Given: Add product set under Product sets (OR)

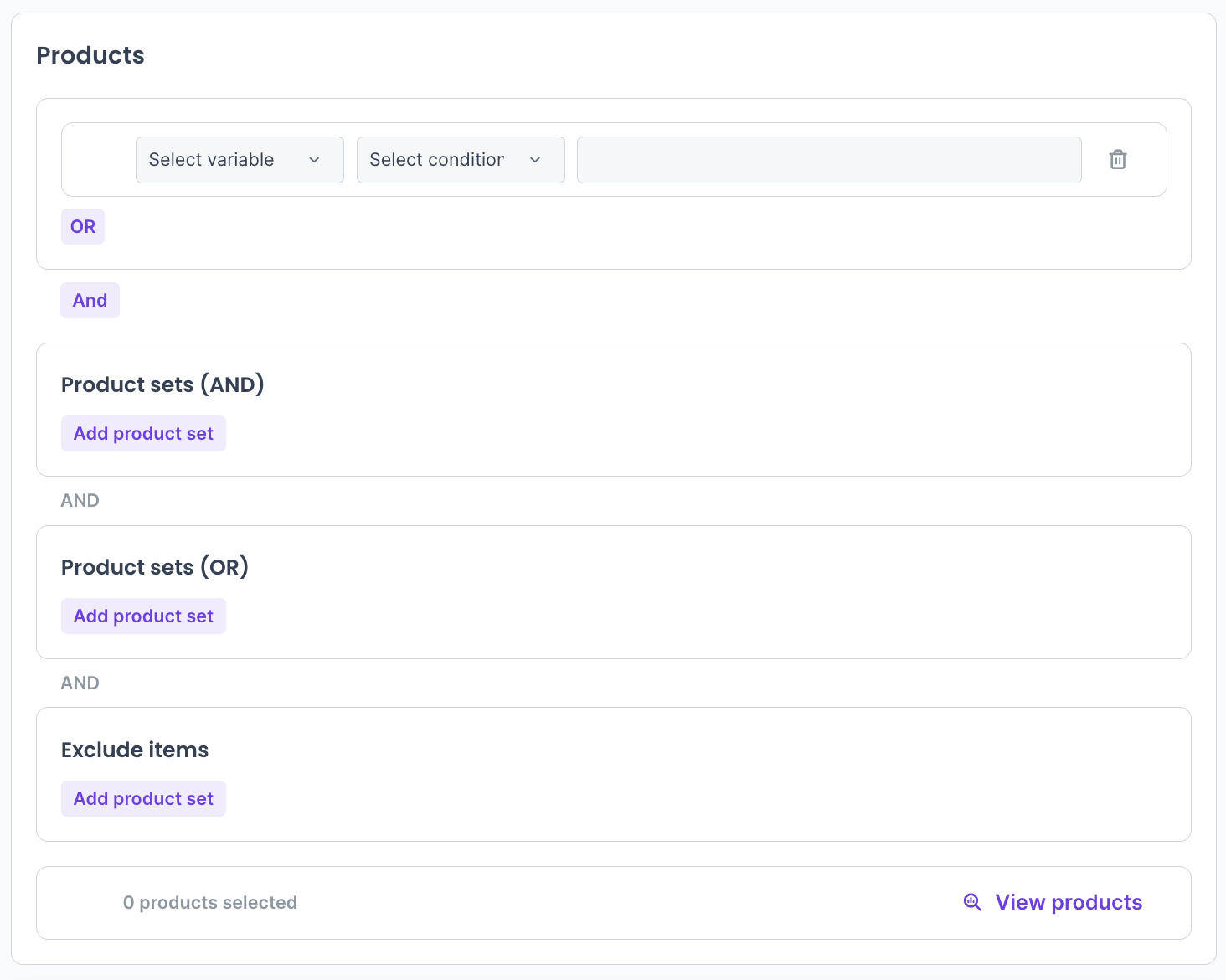Looking at the screenshot, I should pyautogui.click(x=143, y=616).
